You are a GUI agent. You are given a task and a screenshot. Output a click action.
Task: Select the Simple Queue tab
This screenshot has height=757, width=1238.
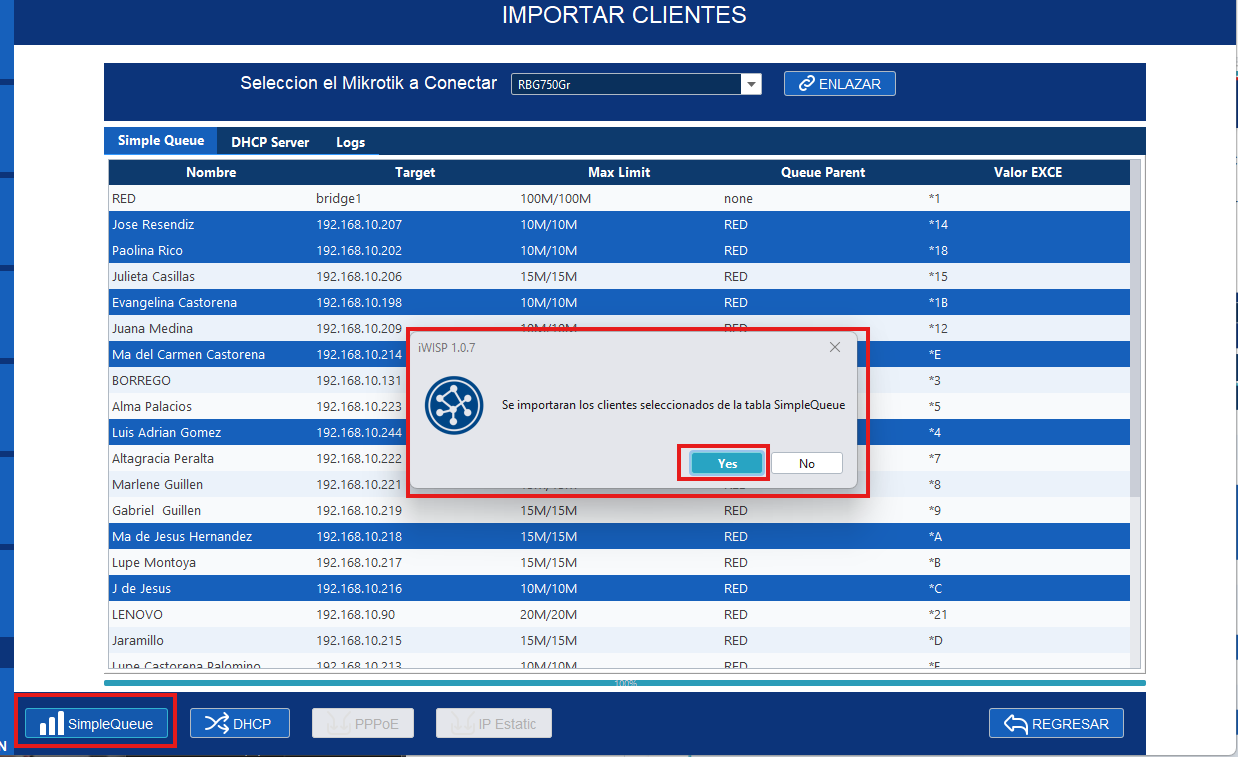pos(160,140)
